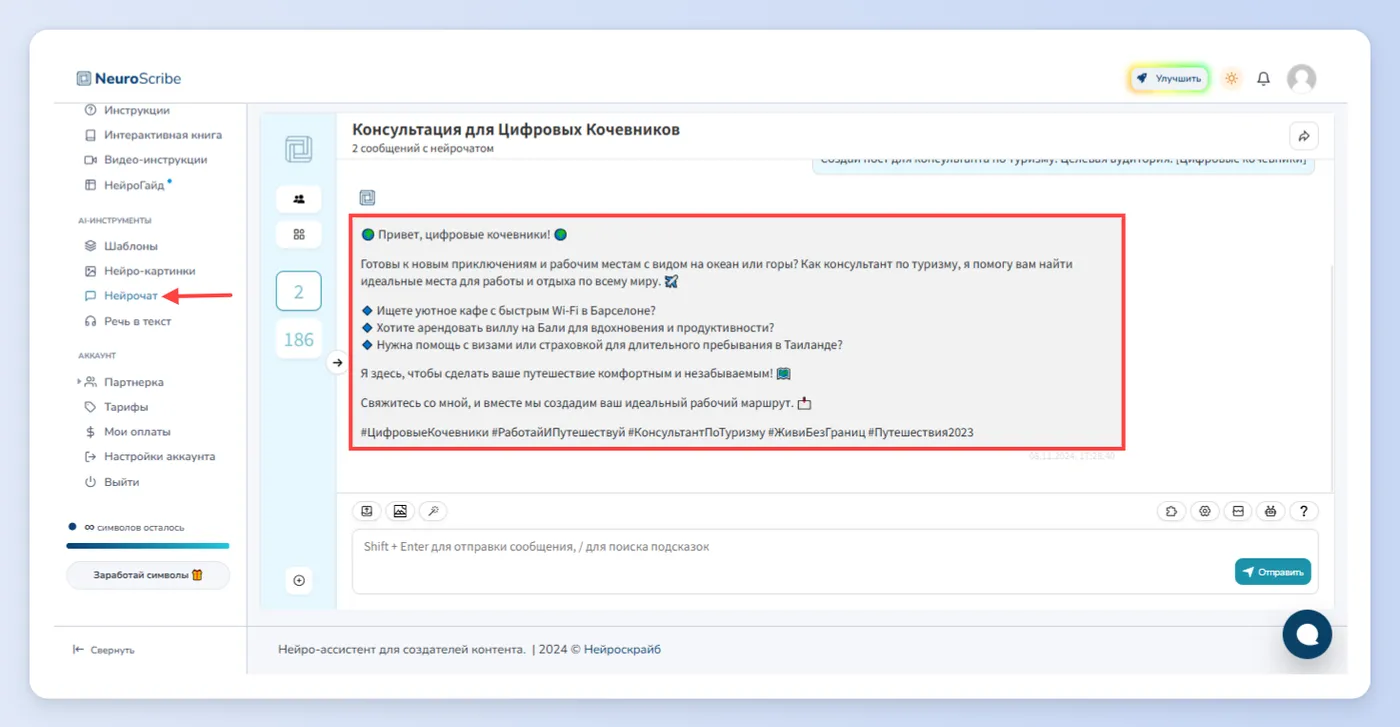Open Настройки аккаунта
This screenshot has height=727, width=1400.
(150, 457)
